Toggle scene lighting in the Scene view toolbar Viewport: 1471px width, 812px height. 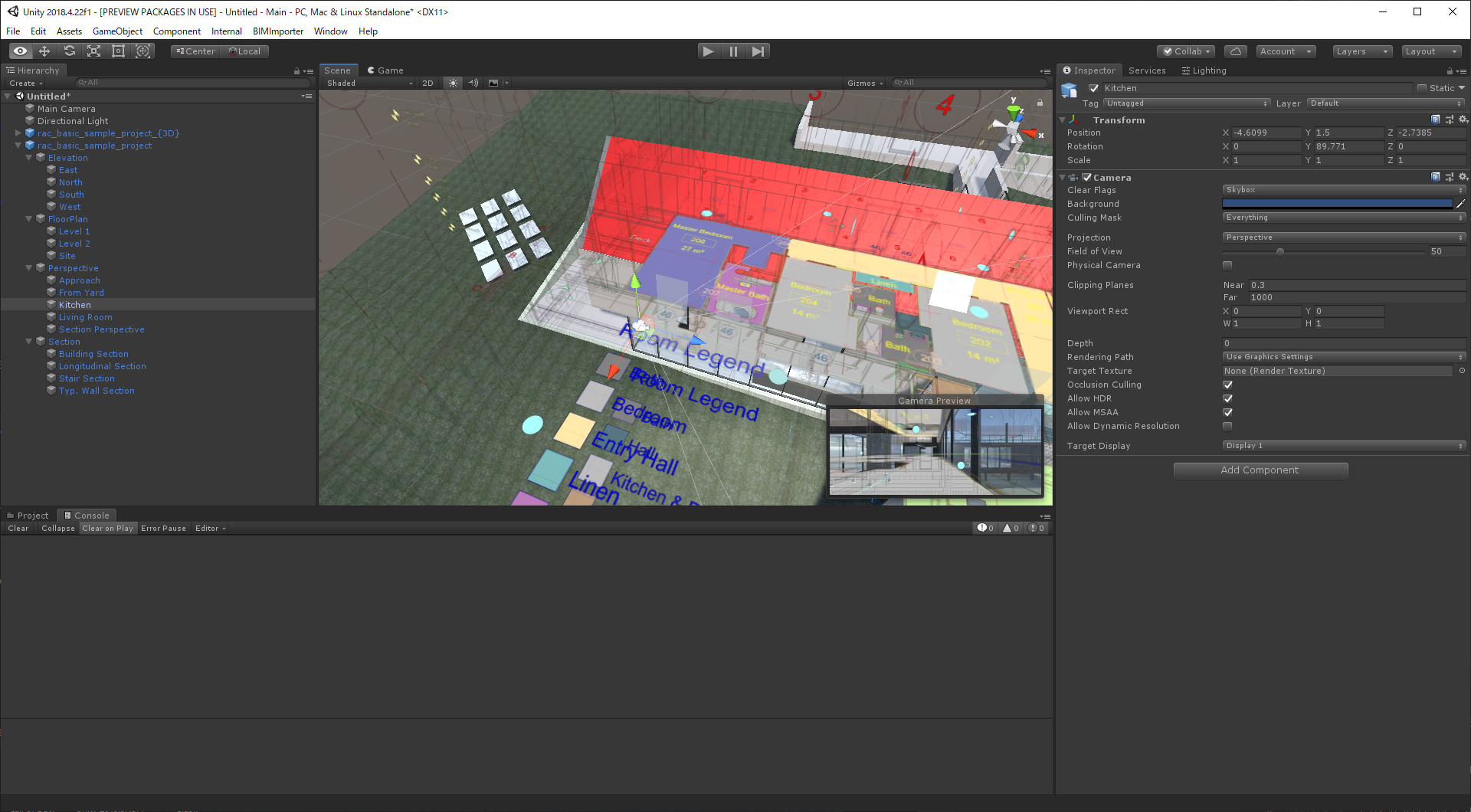pyautogui.click(x=453, y=83)
